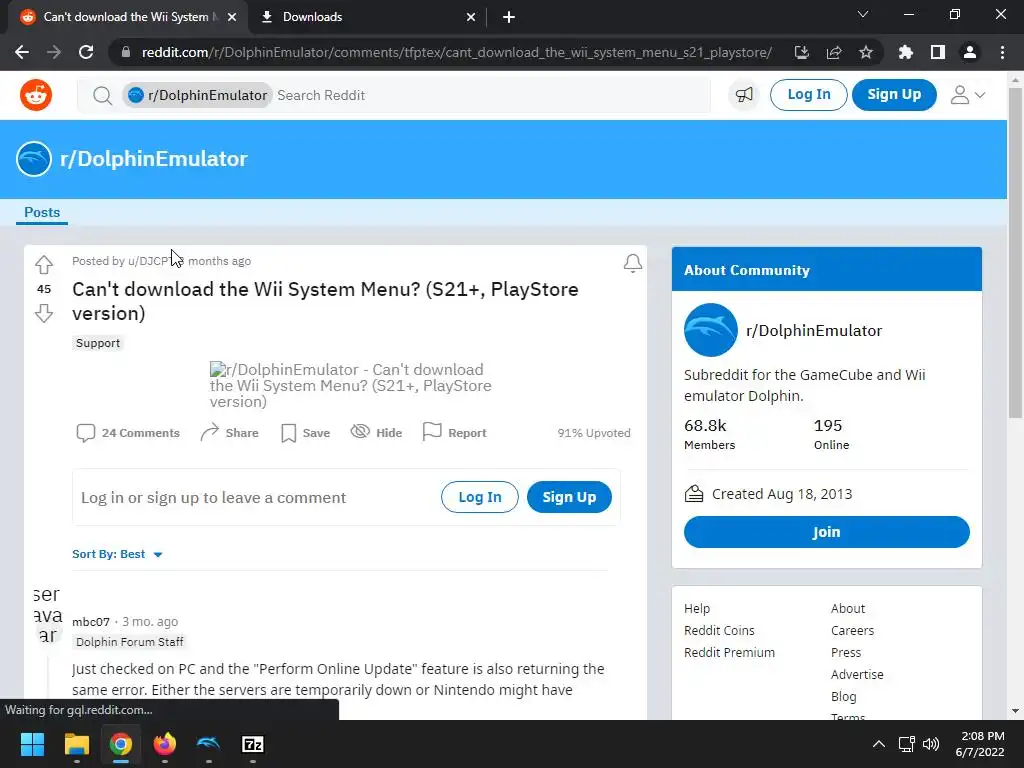The image size is (1024, 768).
Task: Open the About footer link
Action: (x=848, y=608)
